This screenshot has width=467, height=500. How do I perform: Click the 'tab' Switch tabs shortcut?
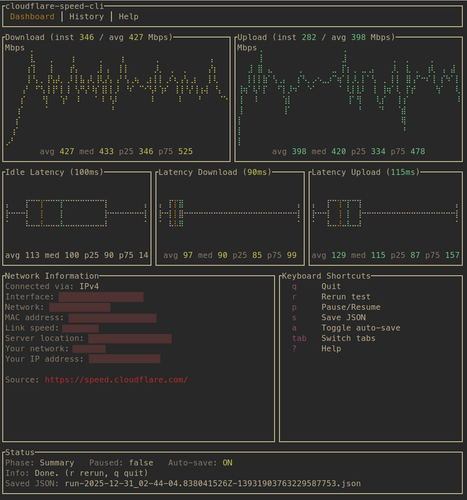(299, 338)
